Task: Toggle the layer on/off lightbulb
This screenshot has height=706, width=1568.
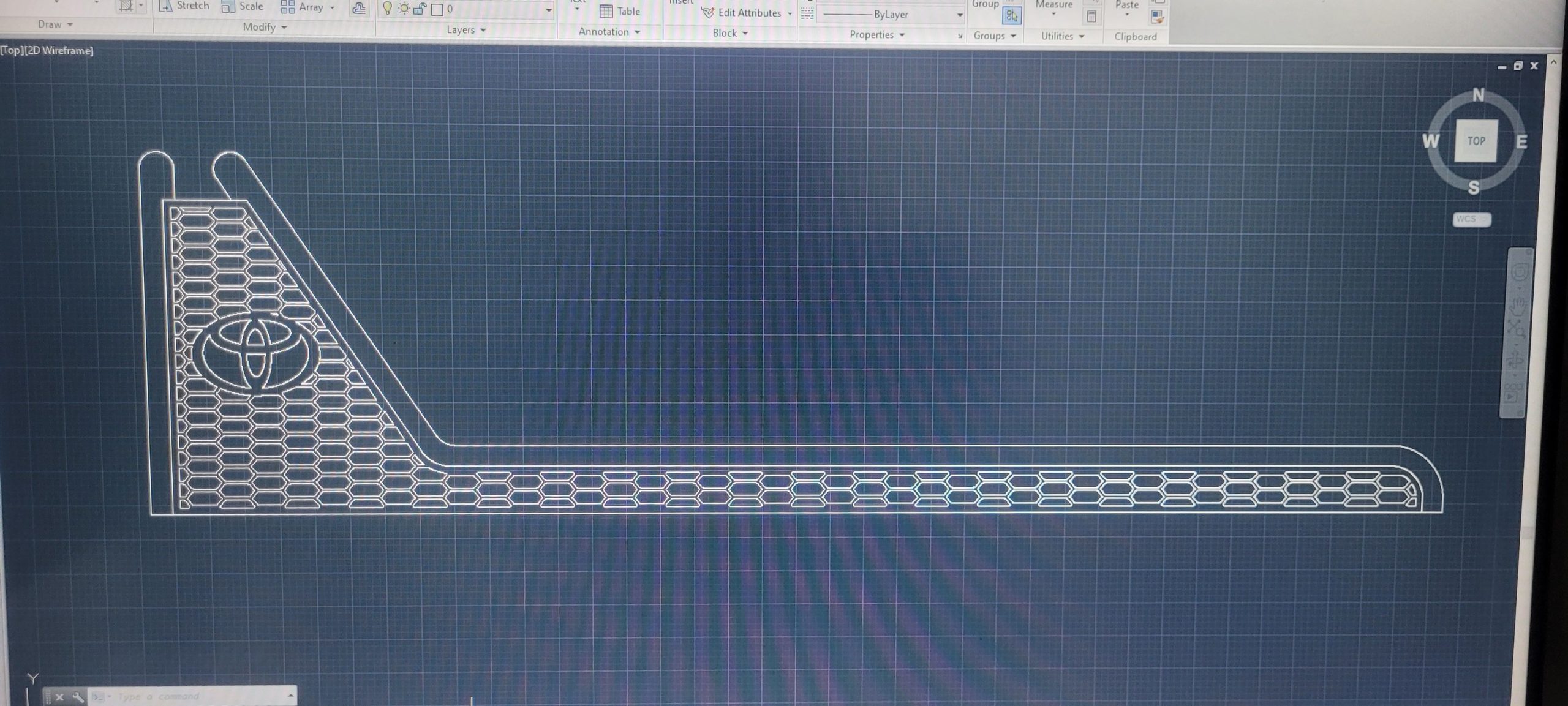Action: point(387,9)
